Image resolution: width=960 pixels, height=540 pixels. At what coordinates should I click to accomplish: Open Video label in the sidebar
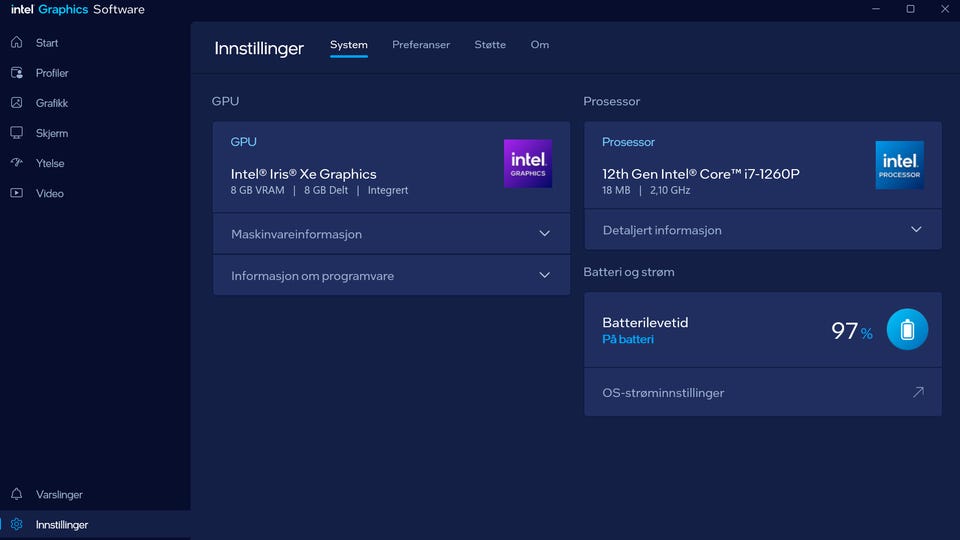[x=50, y=193]
